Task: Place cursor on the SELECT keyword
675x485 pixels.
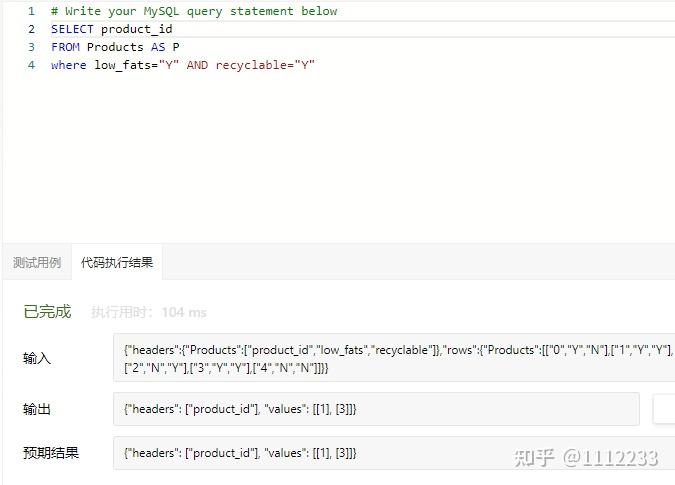Action: click(72, 29)
